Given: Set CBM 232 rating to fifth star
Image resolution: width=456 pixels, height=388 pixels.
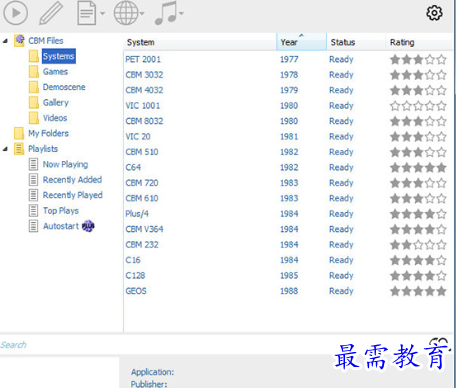Looking at the screenshot, I should [x=441, y=245].
